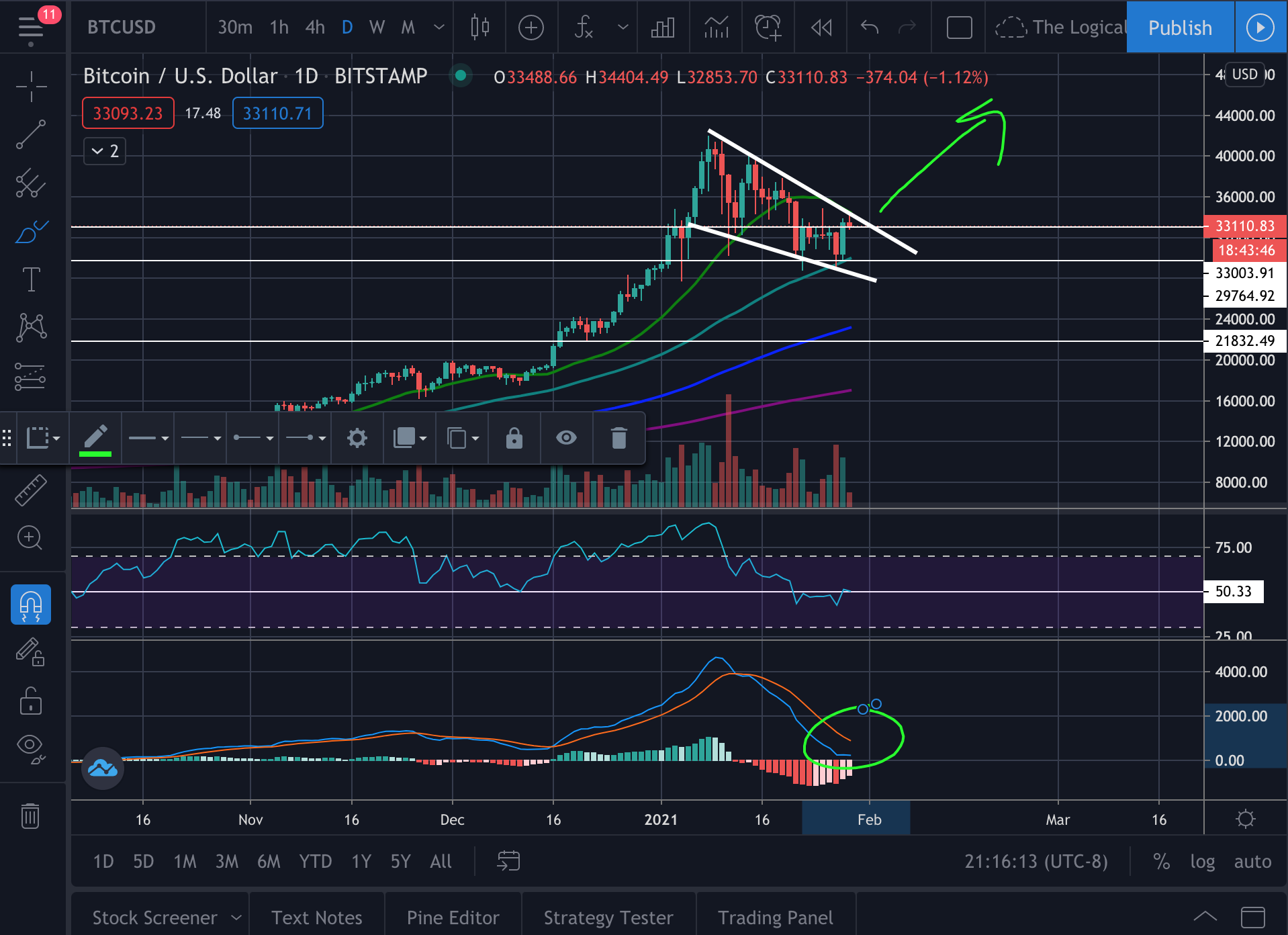Select the brush drawing tool
Image resolution: width=1288 pixels, height=935 pixels.
pos(31,232)
